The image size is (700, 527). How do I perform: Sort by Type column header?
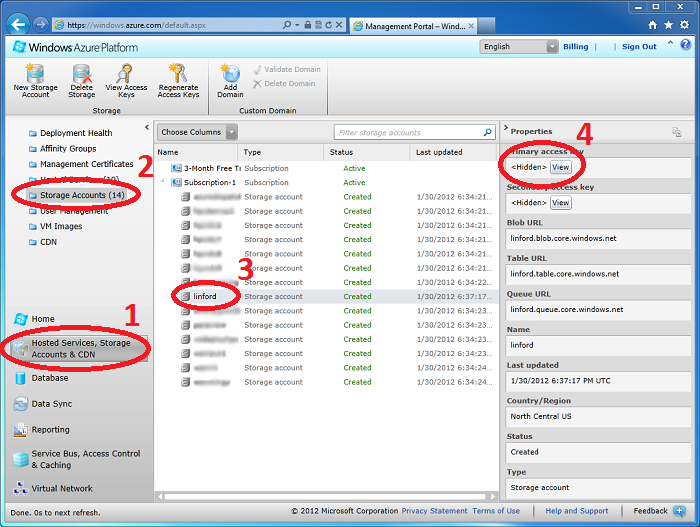tap(280, 152)
